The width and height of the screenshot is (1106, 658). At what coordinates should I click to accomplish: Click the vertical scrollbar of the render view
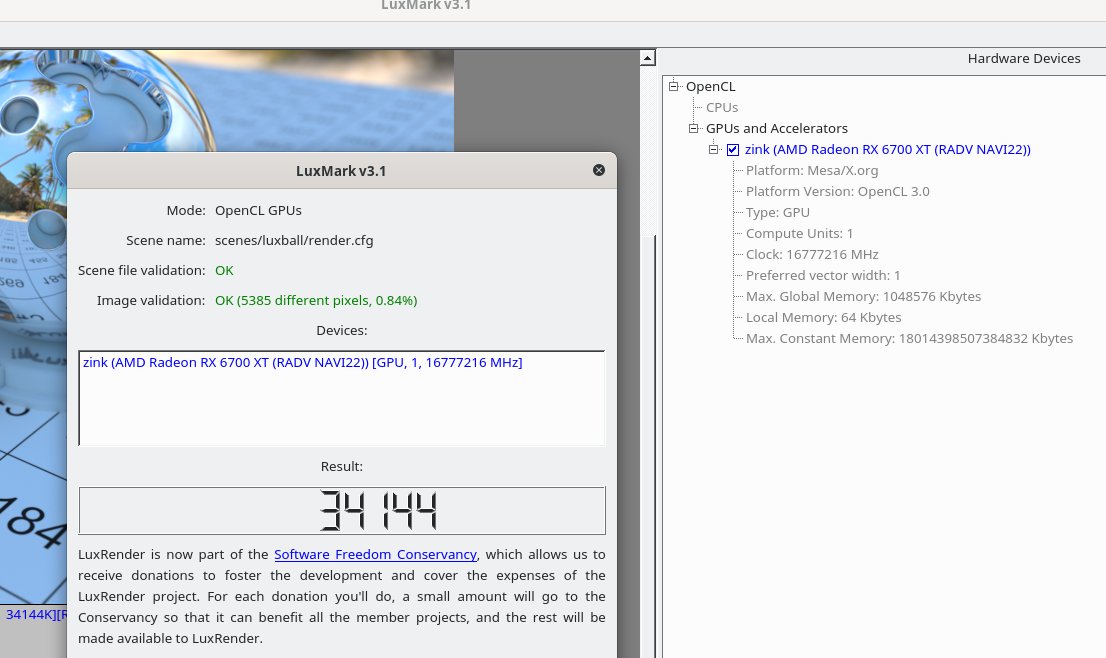(x=648, y=353)
